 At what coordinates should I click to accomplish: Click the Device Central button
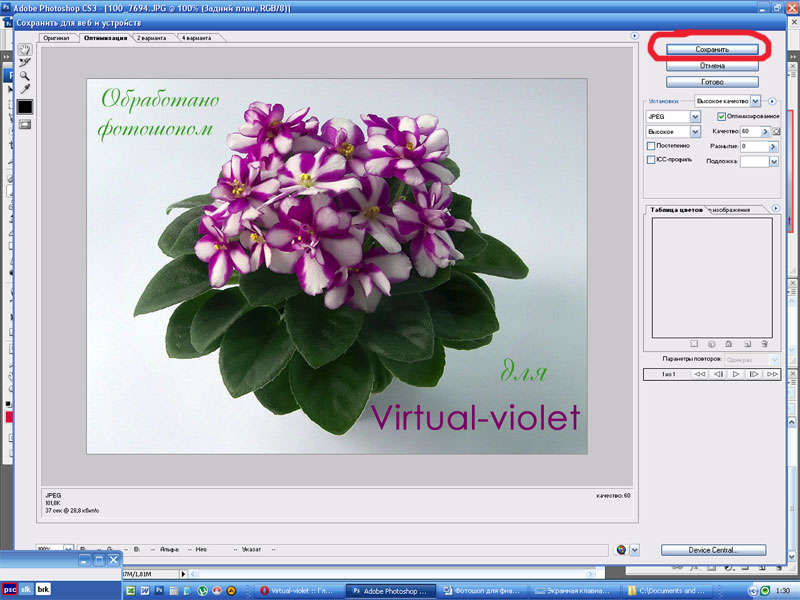click(713, 550)
